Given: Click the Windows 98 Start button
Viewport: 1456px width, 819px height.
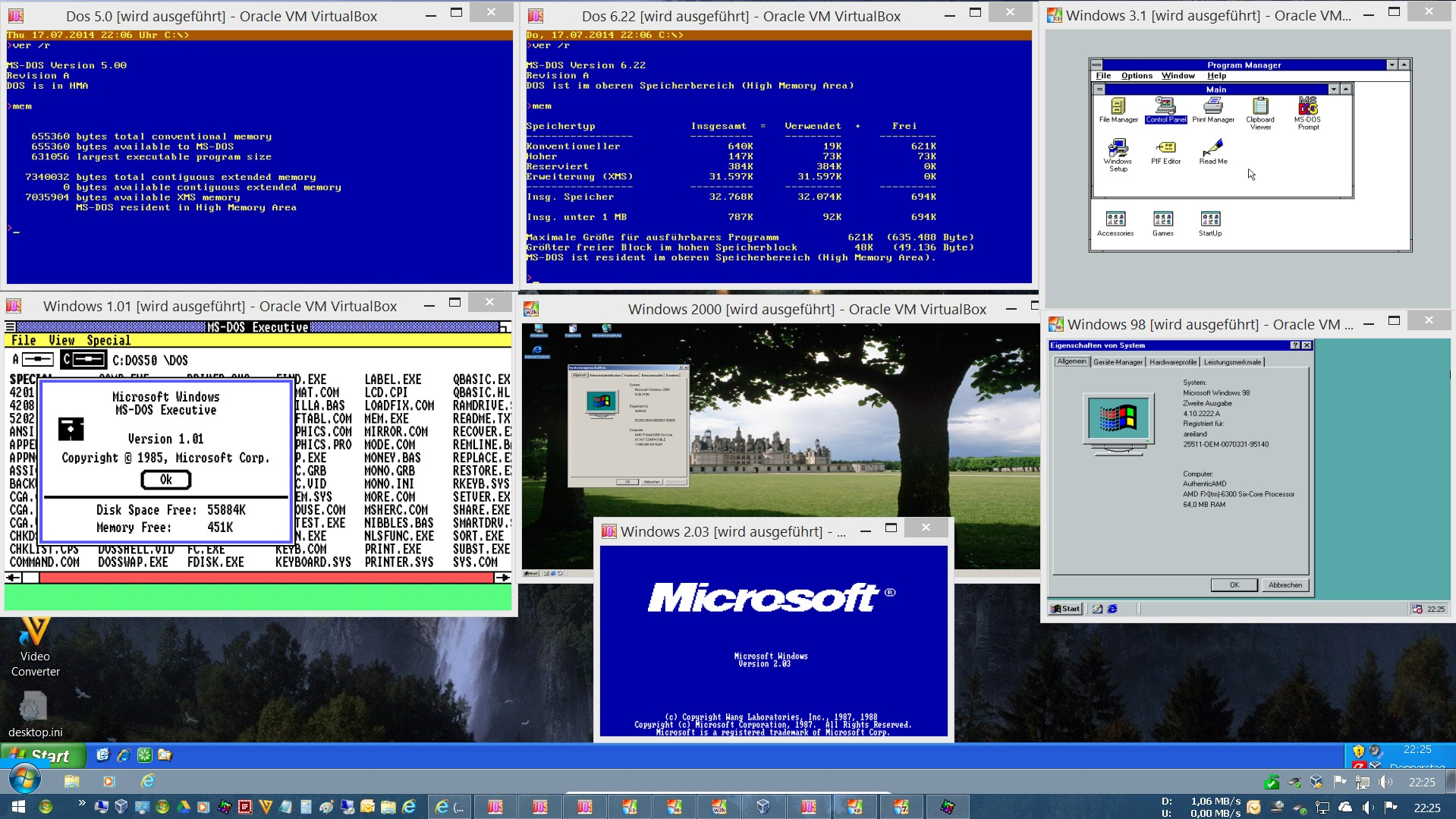Looking at the screenshot, I should click(1065, 609).
